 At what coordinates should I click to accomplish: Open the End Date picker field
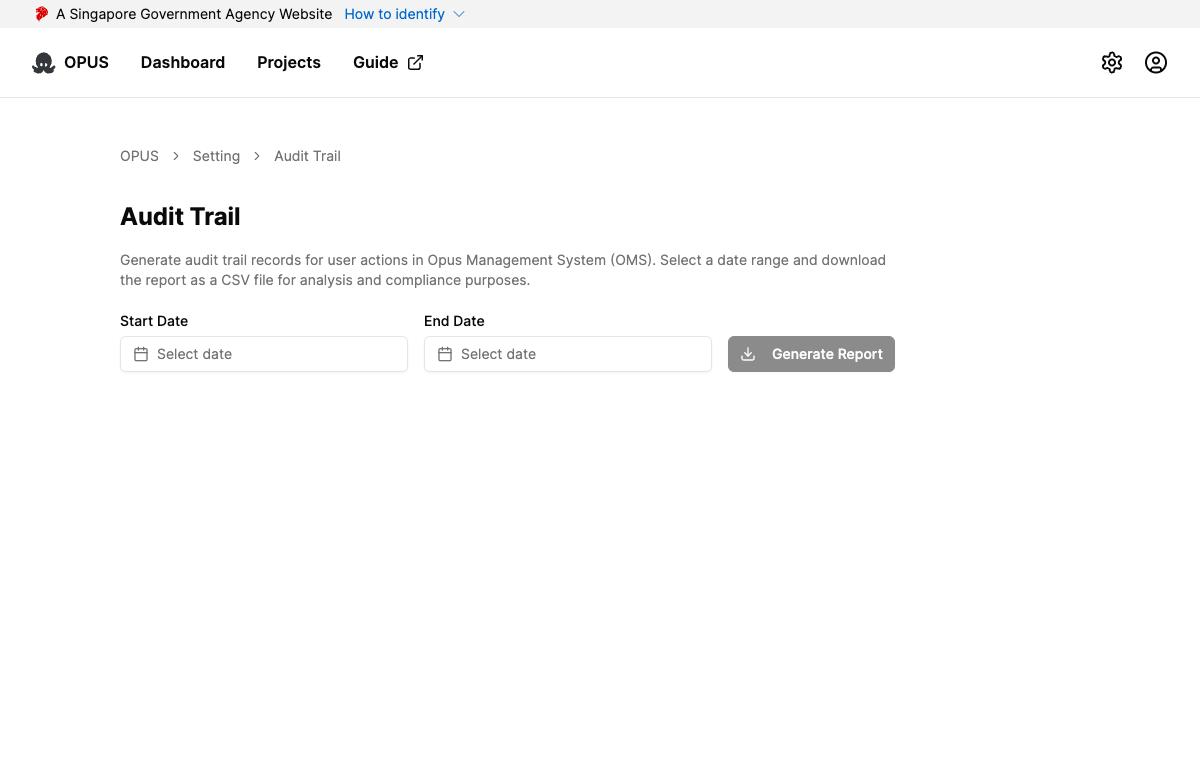(x=568, y=354)
